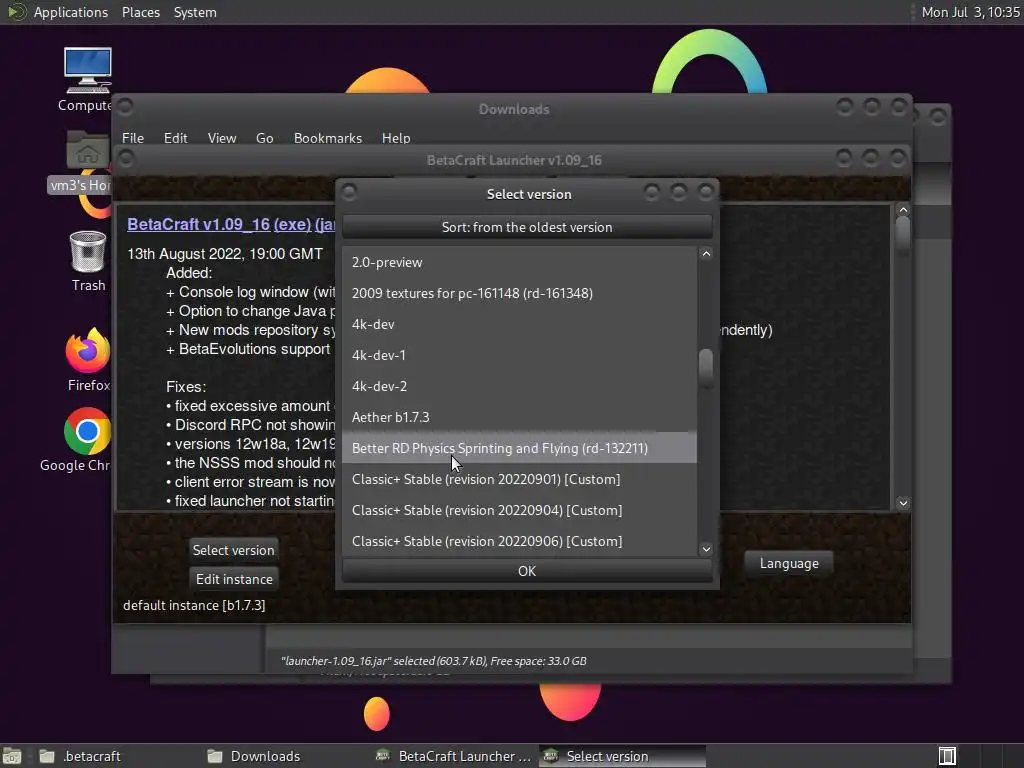Click the default instance [b1.7.3] label
Viewport: 1024px width, 768px height.
coord(194,605)
